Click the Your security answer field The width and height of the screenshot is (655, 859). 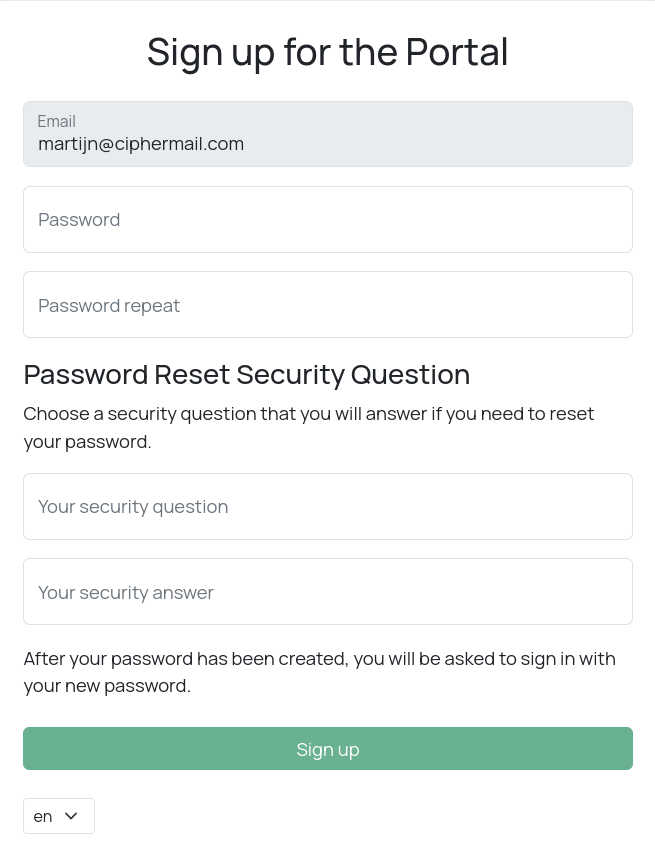pyautogui.click(x=328, y=592)
